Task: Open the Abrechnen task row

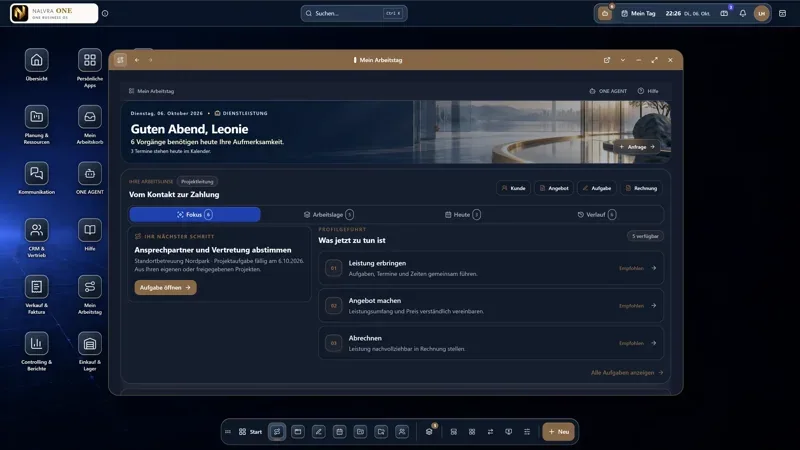Action: coord(491,343)
